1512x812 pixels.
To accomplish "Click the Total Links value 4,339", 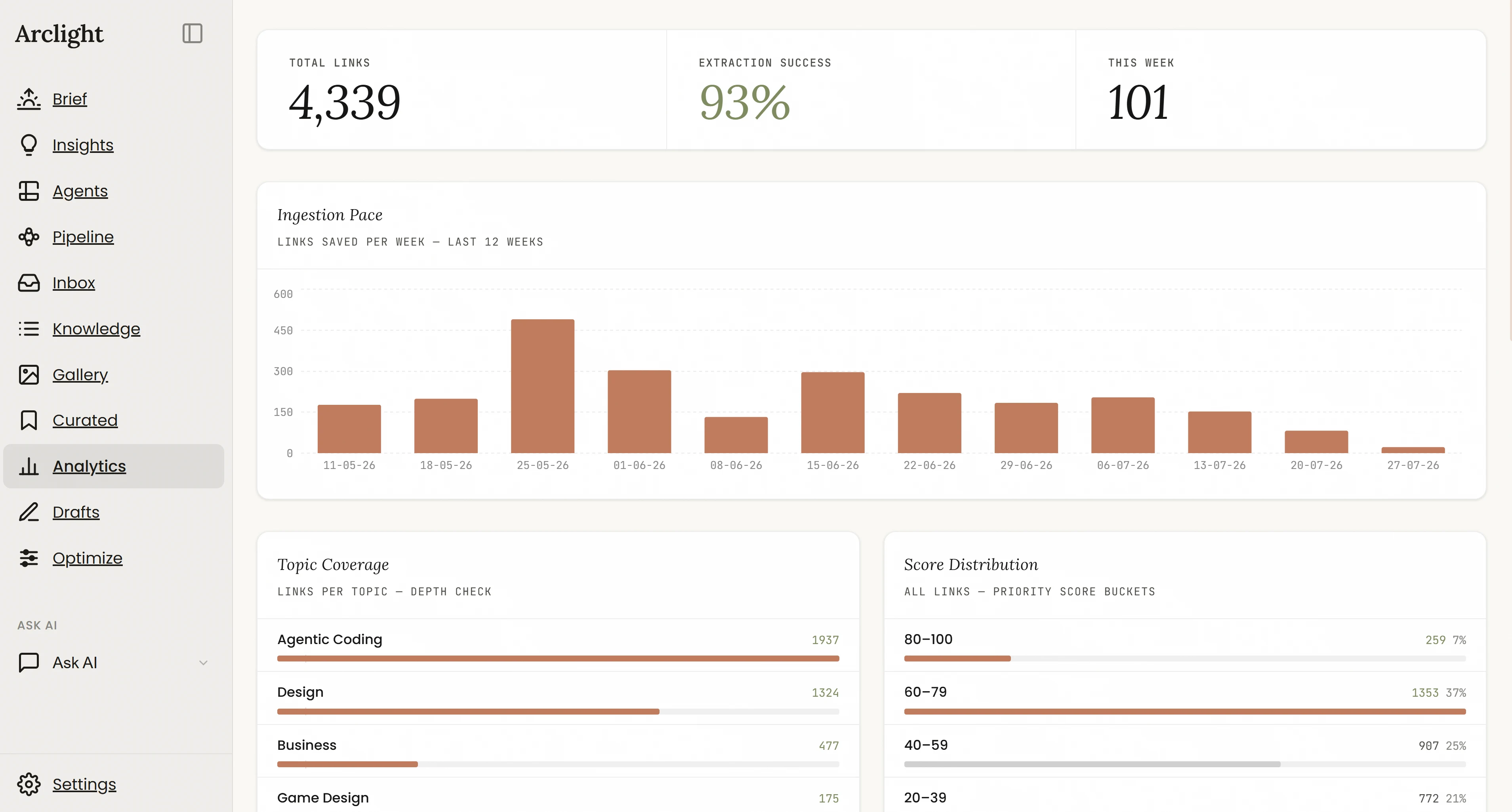I will tap(345, 103).
